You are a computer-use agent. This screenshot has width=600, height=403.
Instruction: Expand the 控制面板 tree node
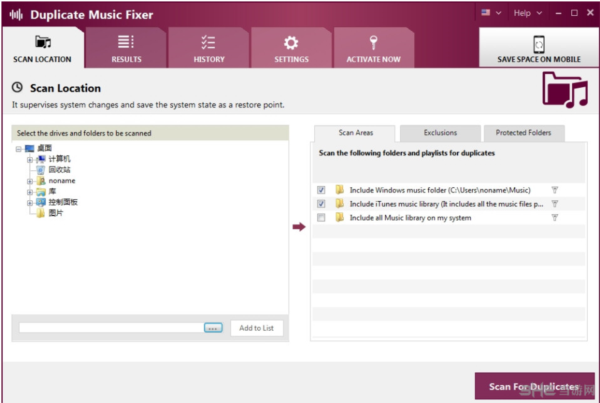pos(29,203)
